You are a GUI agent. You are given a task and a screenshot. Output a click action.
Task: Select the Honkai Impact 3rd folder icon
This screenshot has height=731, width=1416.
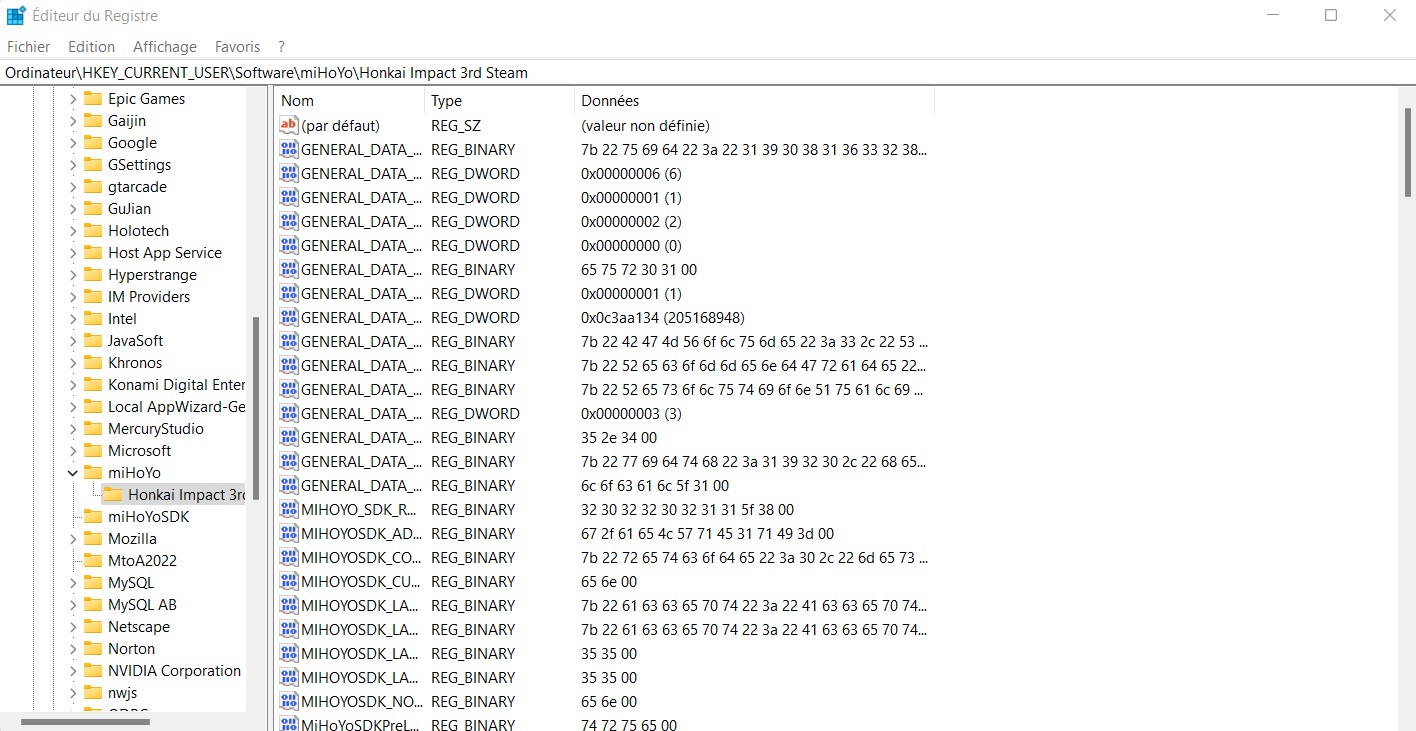[x=113, y=495]
